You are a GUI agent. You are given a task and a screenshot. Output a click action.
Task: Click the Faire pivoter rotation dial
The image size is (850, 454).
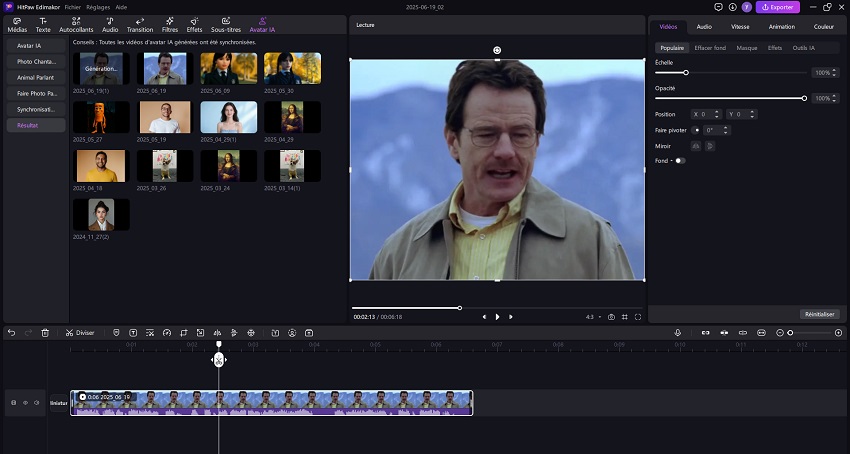point(696,130)
